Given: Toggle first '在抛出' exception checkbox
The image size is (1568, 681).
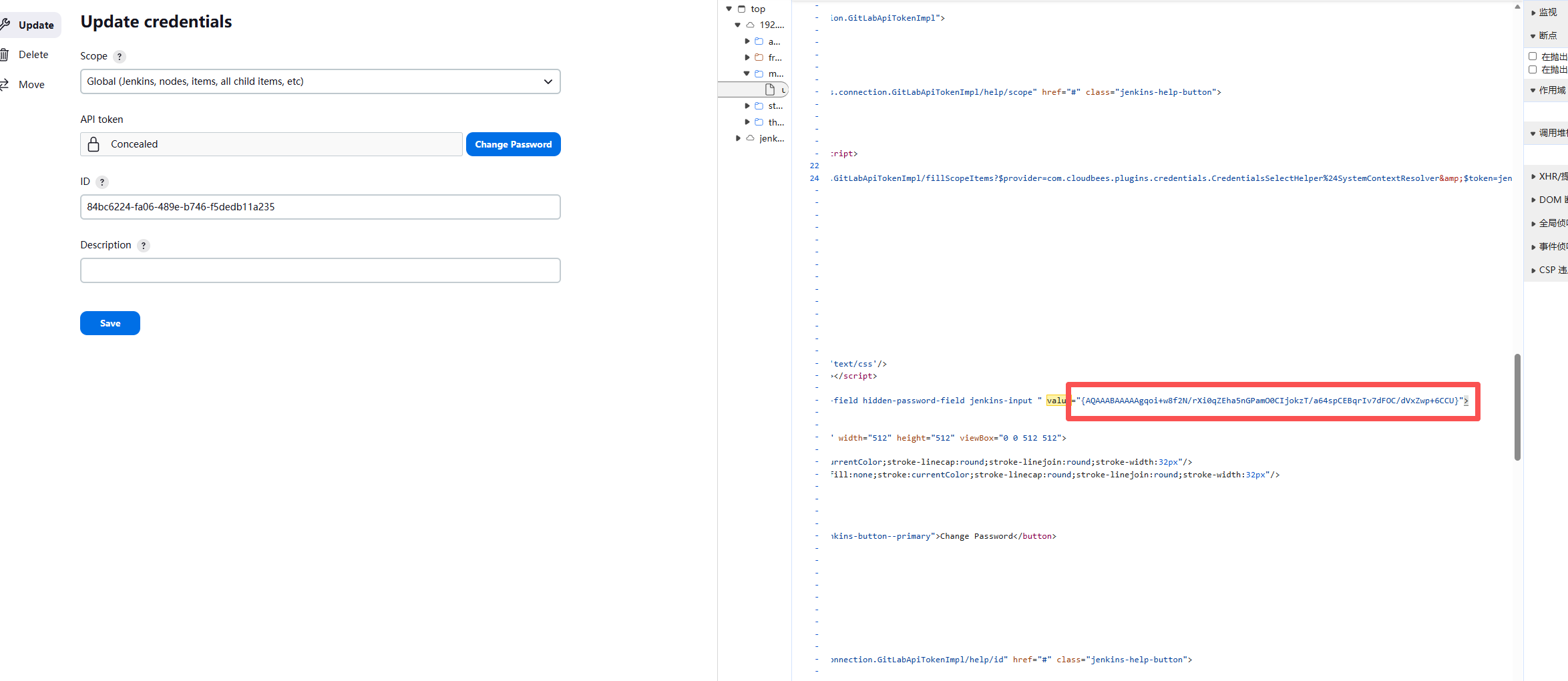Looking at the screenshot, I should (1533, 56).
